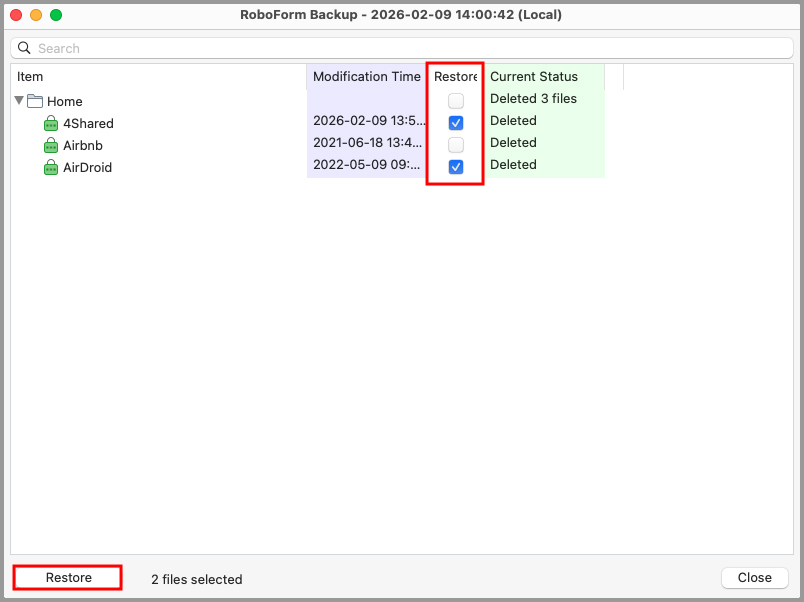Viewport: 804px width, 602px height.
Task: Click the green lock icon beside 4Shared
Action: click(x=51, y=124)
